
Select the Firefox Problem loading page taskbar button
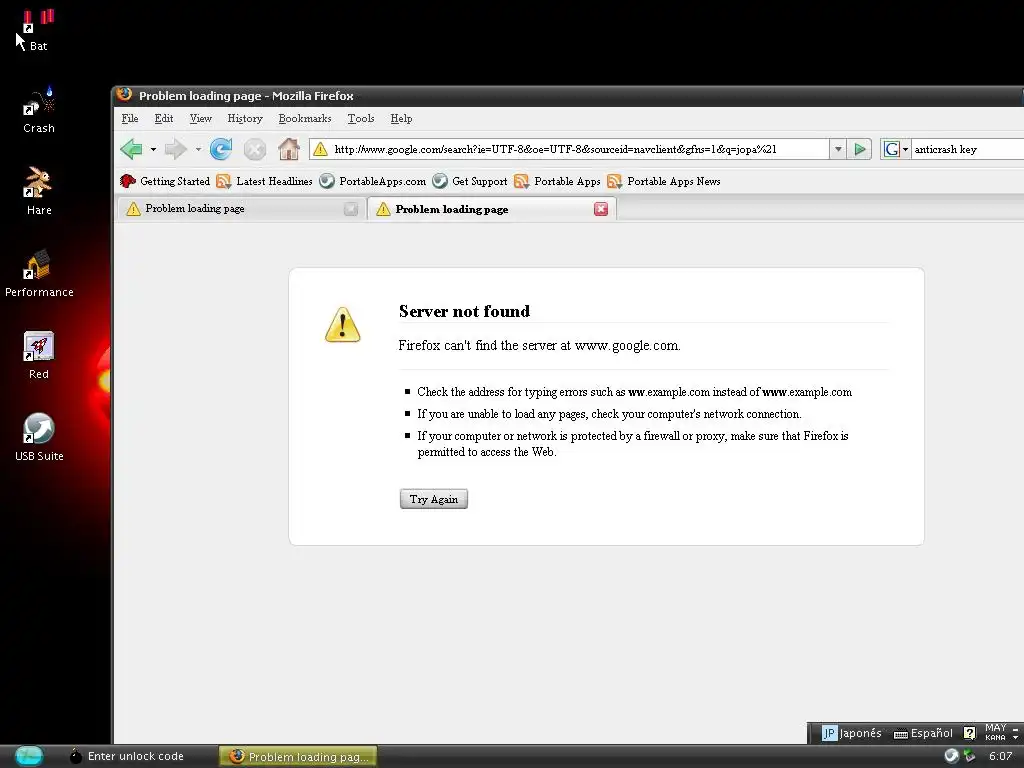[x=298, y=756]
